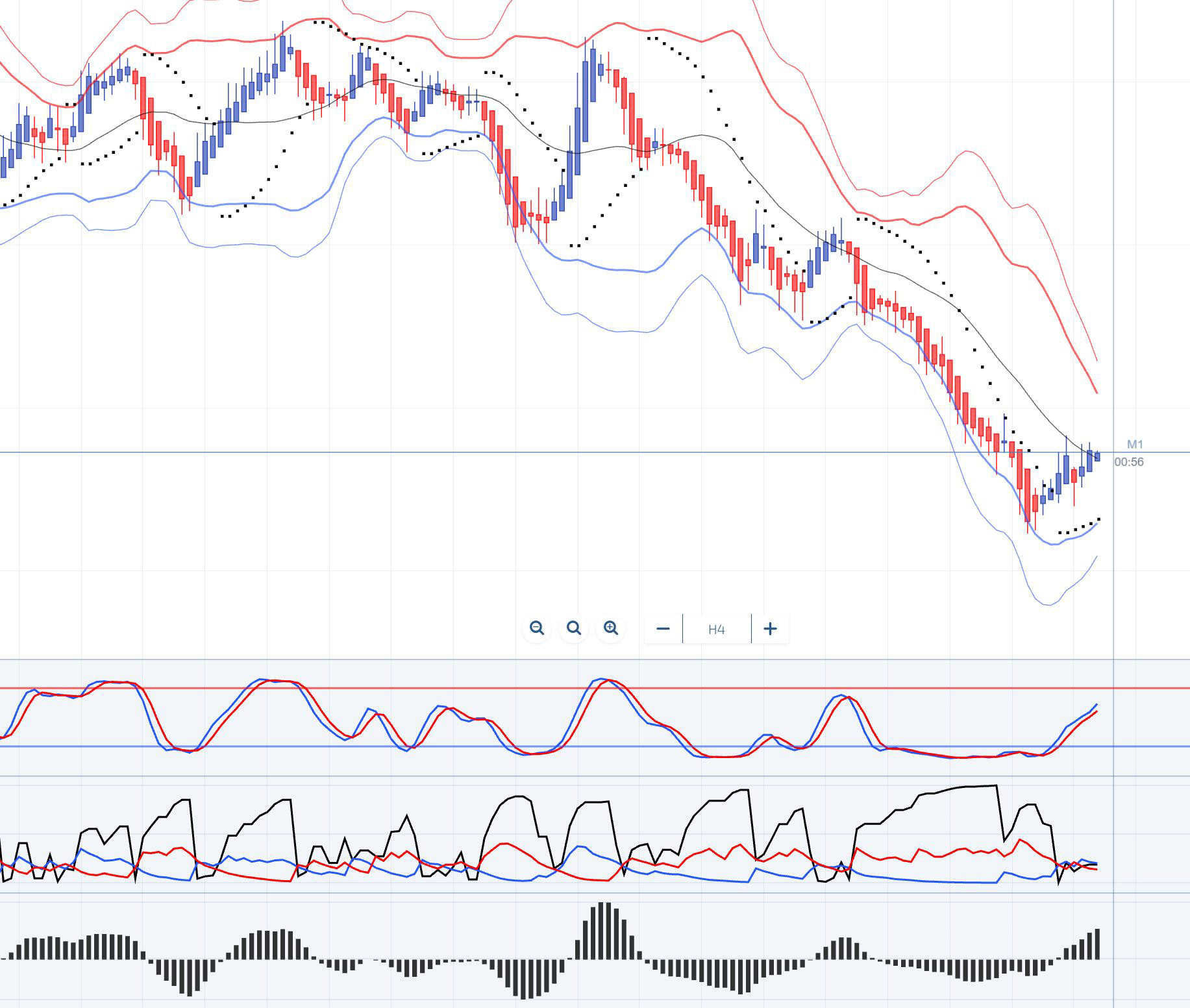Click the M1 label at right edge
This screenshot has height=1008, width=1190.
[x=1134, y=445]
